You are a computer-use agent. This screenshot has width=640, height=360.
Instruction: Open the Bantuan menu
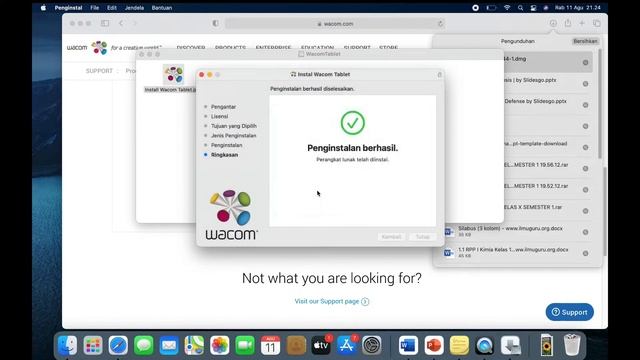pyautogui.click(x=162, y=8)
